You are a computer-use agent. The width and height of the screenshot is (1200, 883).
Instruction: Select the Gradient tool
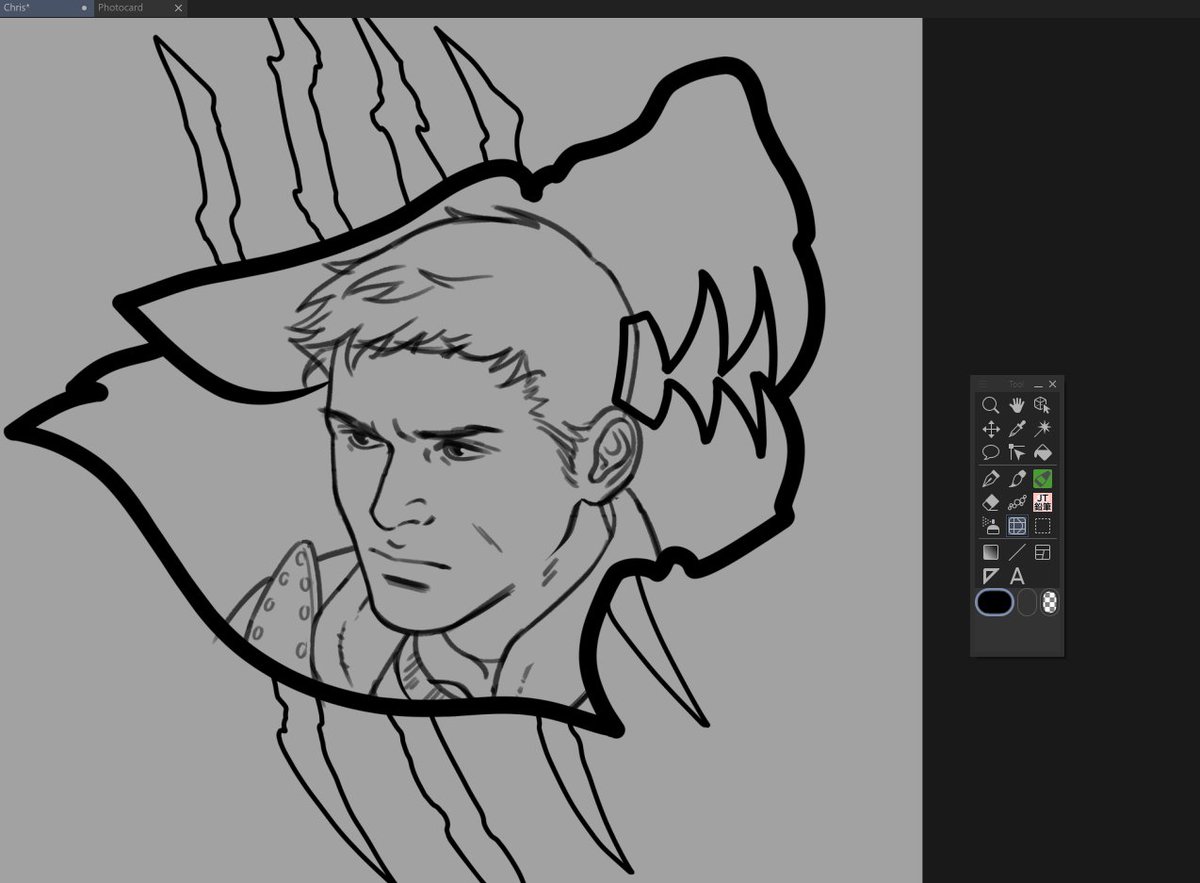(x=991, y=552)
